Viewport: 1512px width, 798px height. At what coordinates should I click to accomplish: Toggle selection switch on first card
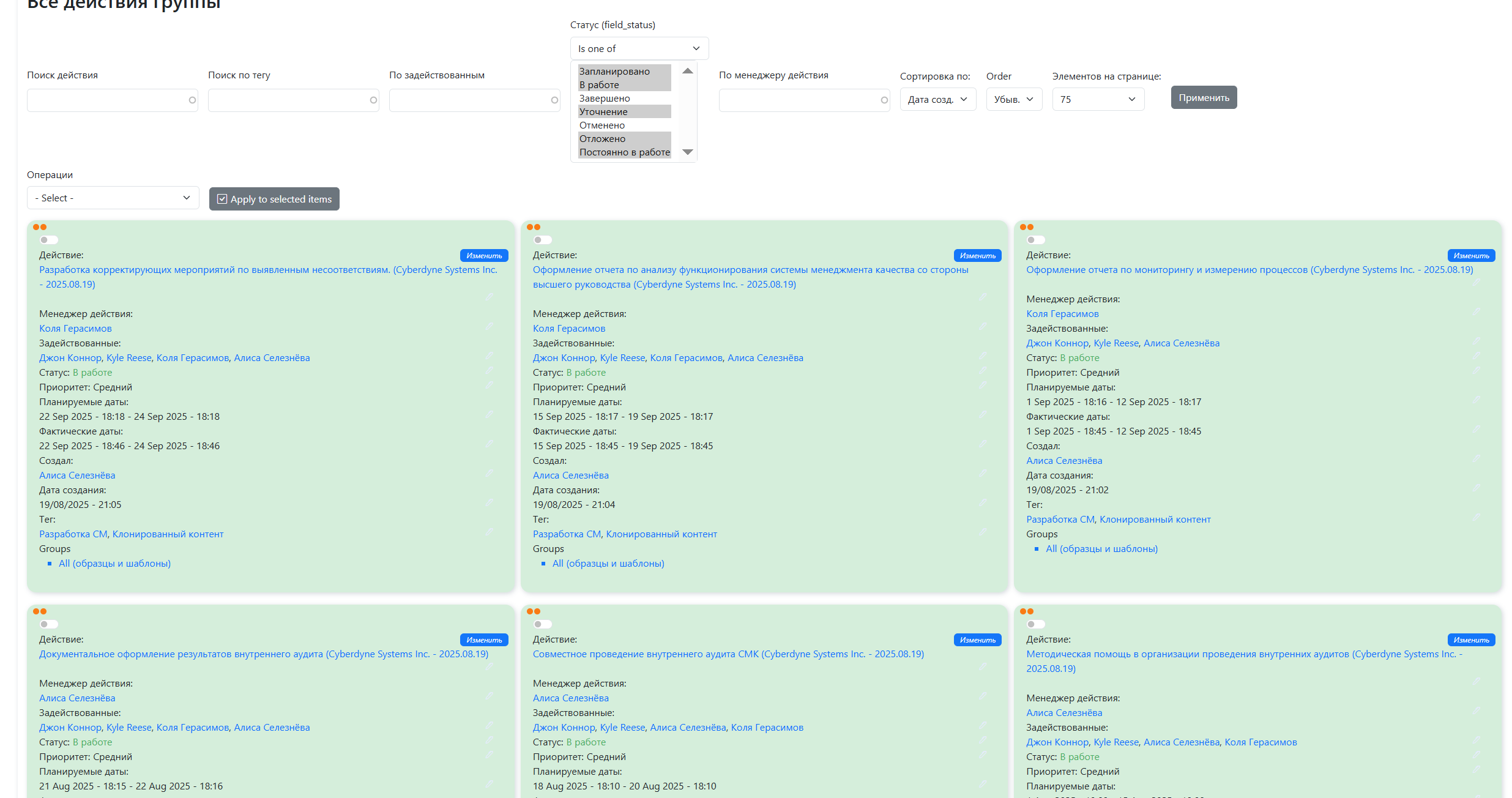coord(49,240)
